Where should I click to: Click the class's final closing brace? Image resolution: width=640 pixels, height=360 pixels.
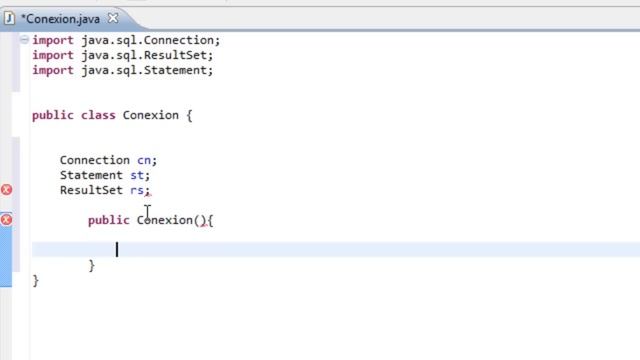(x=36, y=281)
